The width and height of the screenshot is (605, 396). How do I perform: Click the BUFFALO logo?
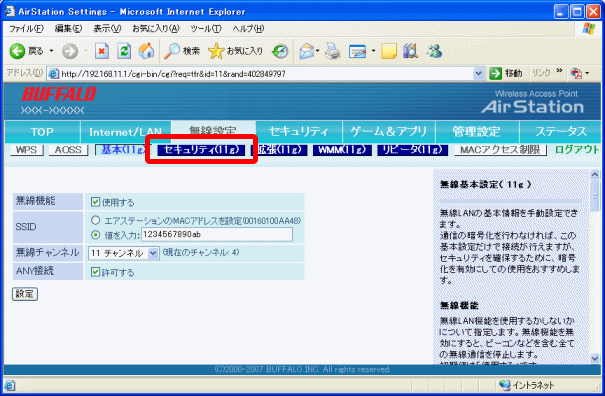[59, 94]
